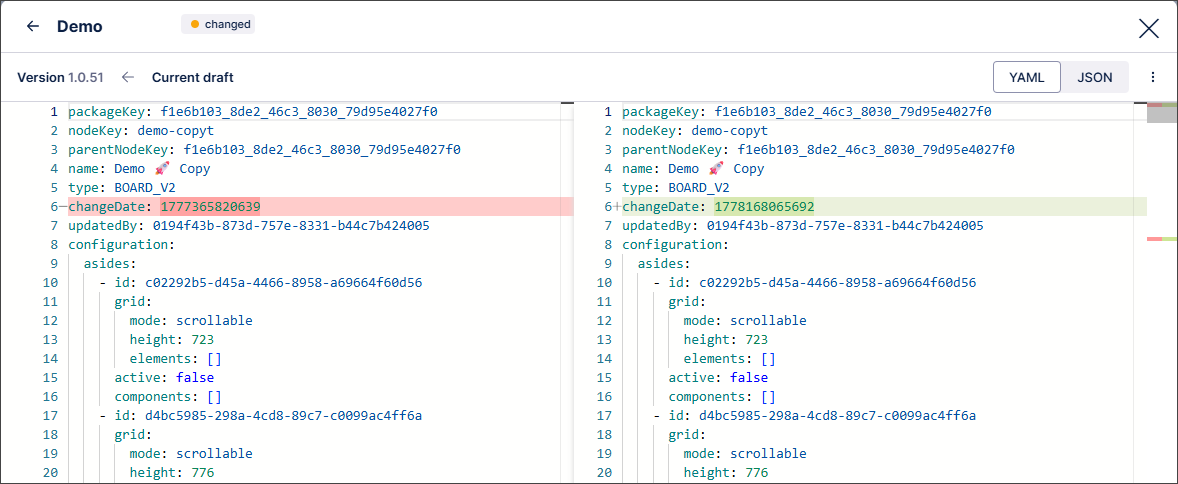Image resolution: width=1178 pixels, height=484 pixels.
Task: Click line number 17 in the right gutter
Action: click(x=604, y=415)
